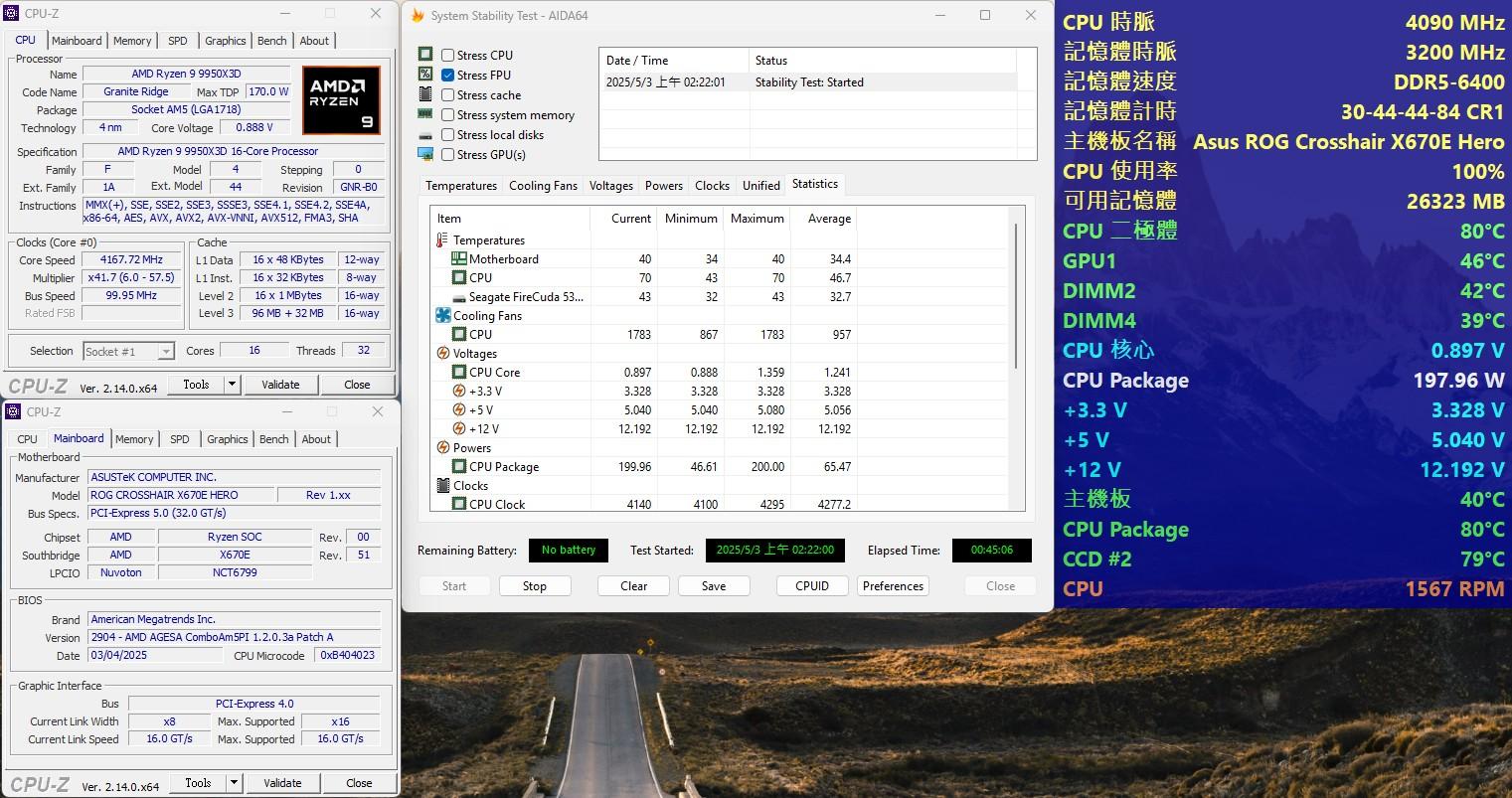Click the Date / Time log column header

click(674, 61)
